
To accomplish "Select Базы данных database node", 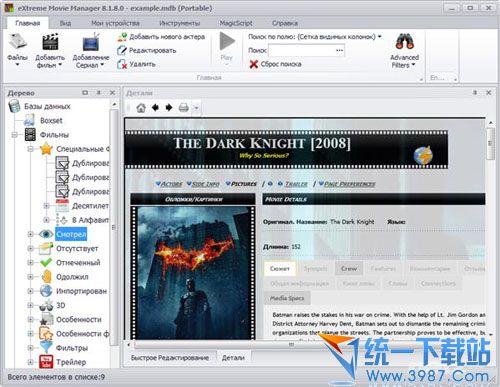I will 39,106.
